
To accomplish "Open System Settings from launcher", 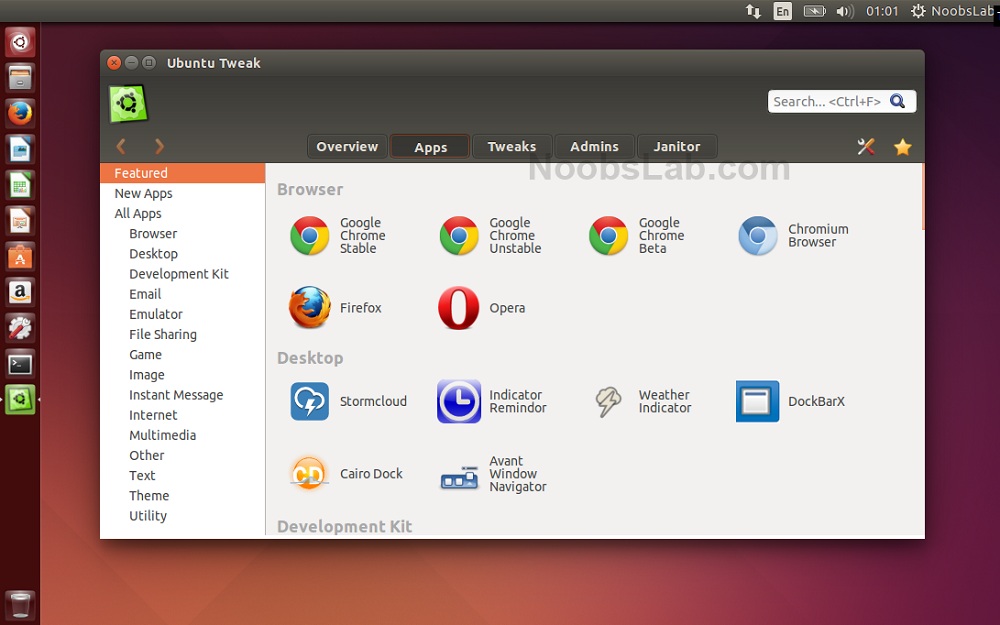I will point(20,328).
